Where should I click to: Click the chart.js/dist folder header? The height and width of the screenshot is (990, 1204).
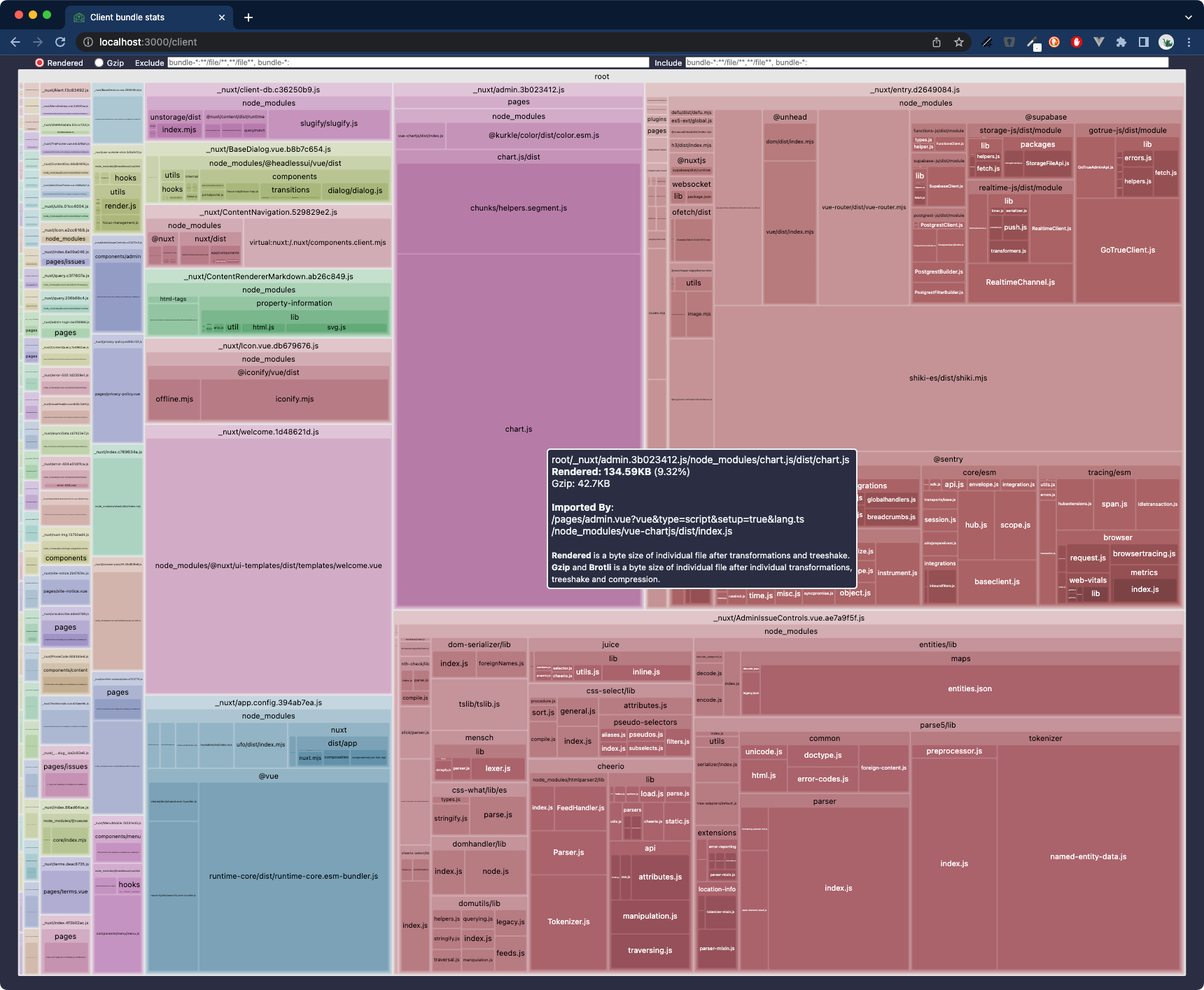click(x=519, y=157)
